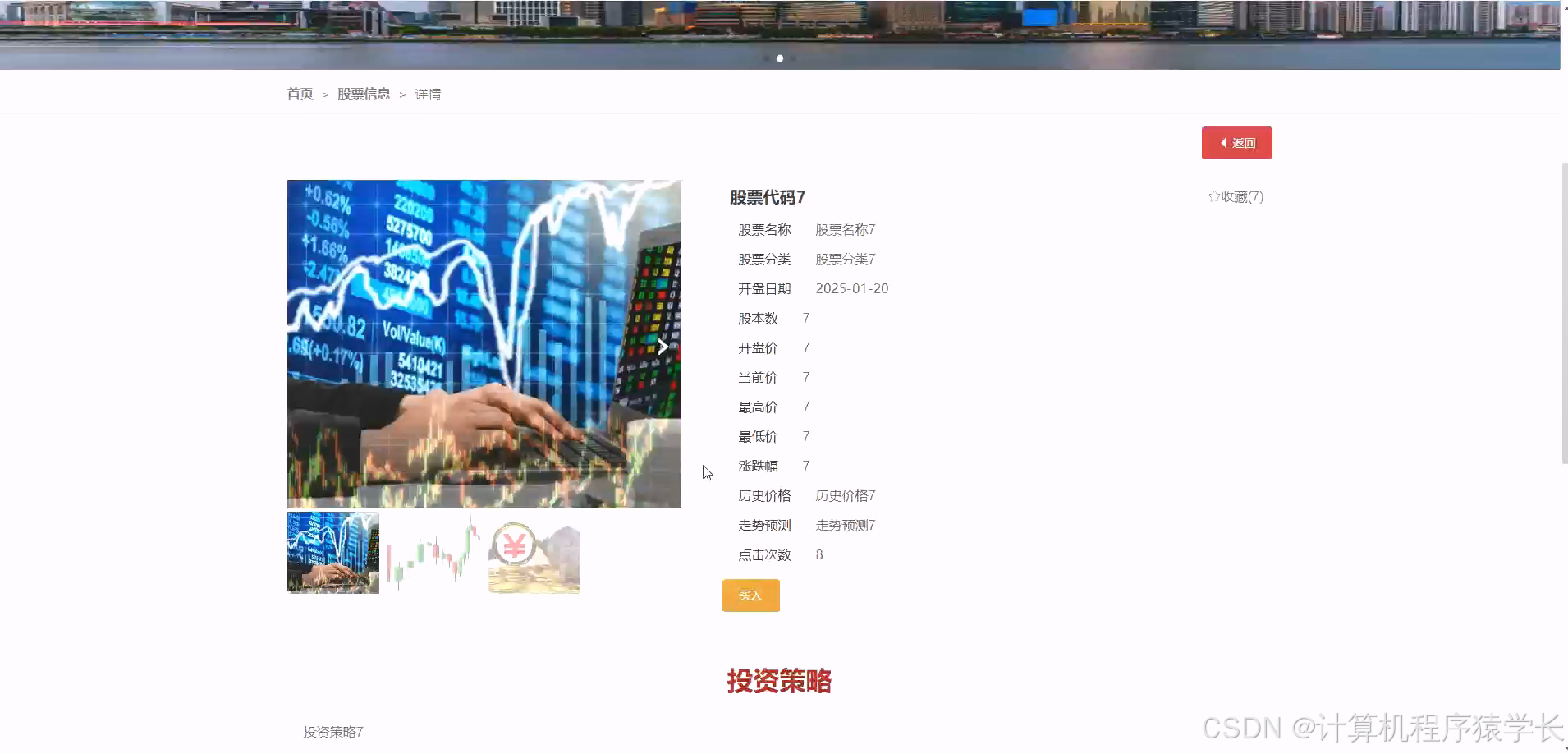Image resolution: width=1568 pixels, height=754 pixels.
Task: Click the 开盘价 label
Action: (x=758, y=348)
